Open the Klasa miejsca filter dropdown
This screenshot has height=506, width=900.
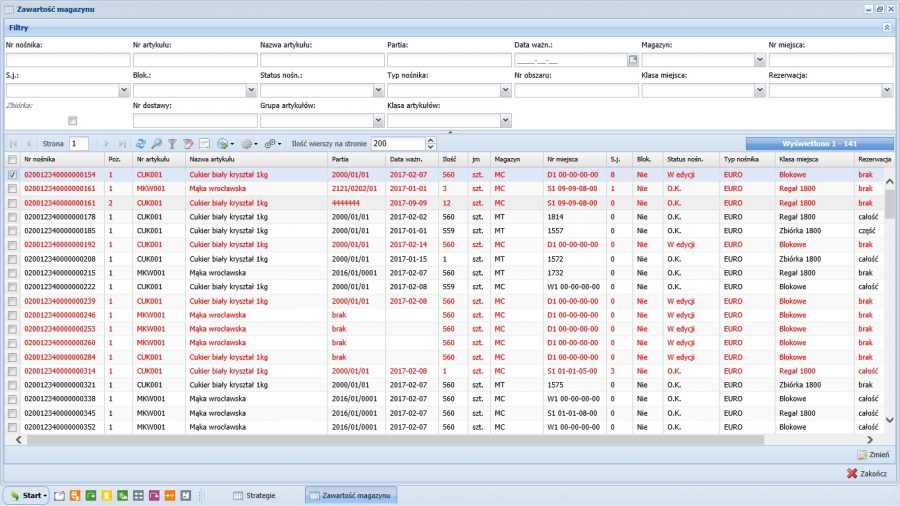760,90
